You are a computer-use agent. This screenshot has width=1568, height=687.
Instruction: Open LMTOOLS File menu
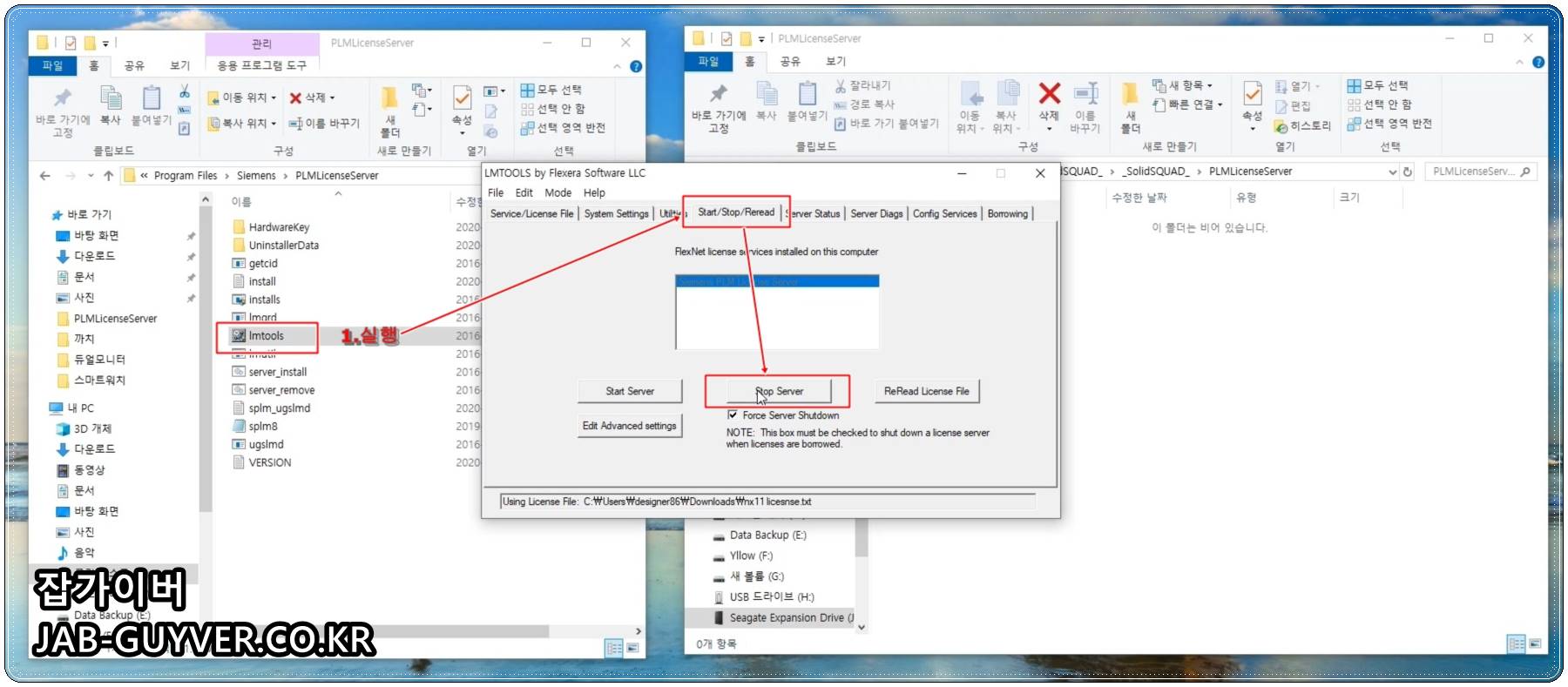tap(496, 193)
